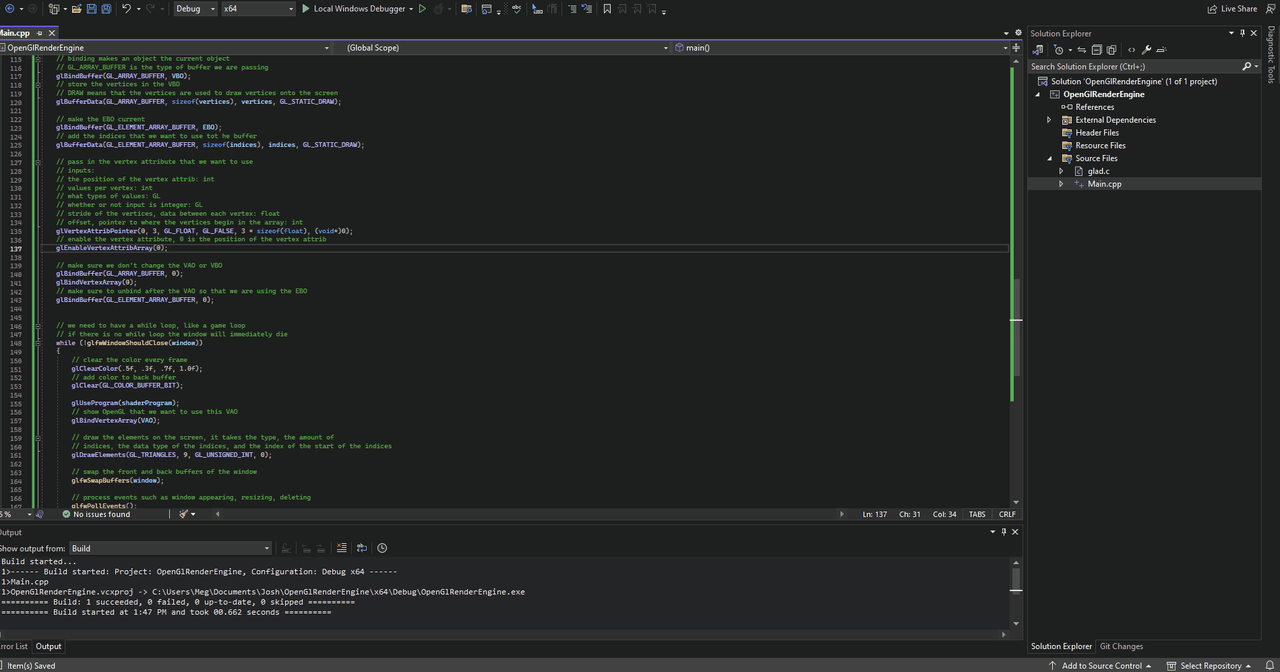Start Without Debugging using the outlined green arrow
1280x672 pixels.
(x=422, y=9)
